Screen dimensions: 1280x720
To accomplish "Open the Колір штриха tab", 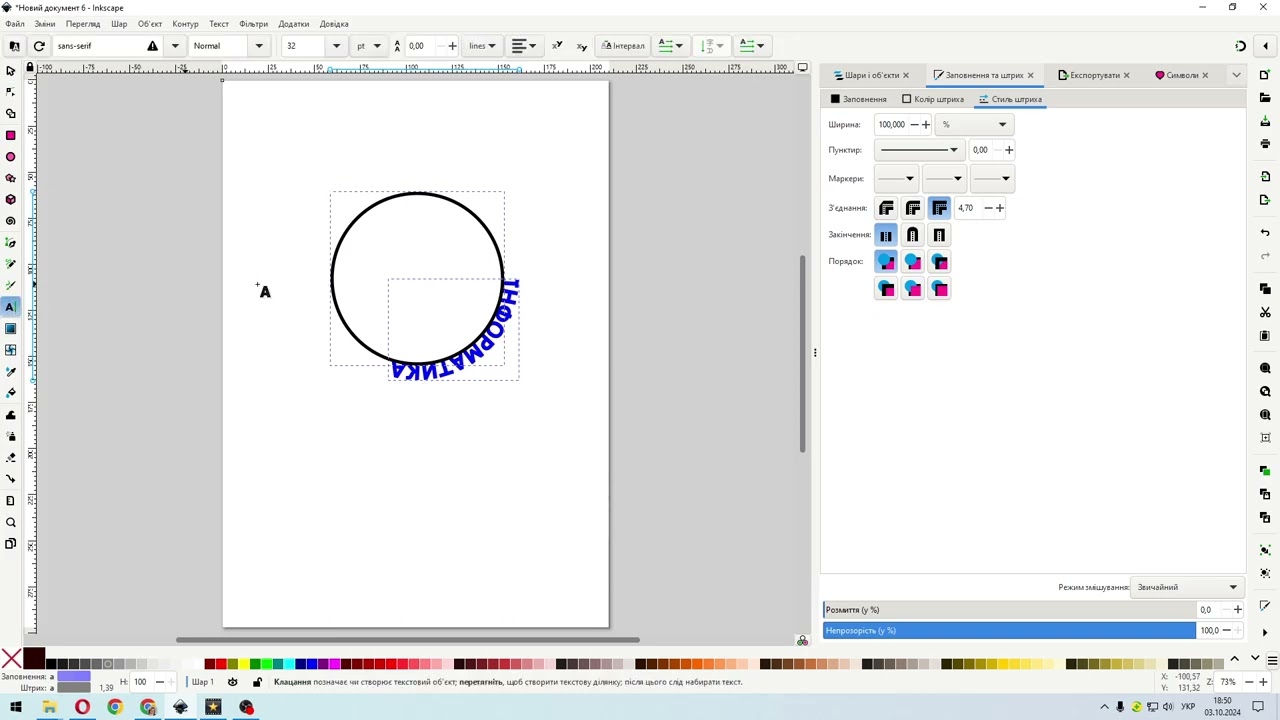I will [933, 99].
